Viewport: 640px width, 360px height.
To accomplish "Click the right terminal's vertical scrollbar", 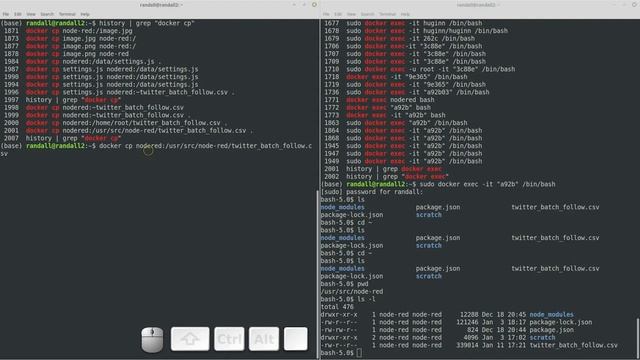I will pyautogui.click(x=638, y=338).
